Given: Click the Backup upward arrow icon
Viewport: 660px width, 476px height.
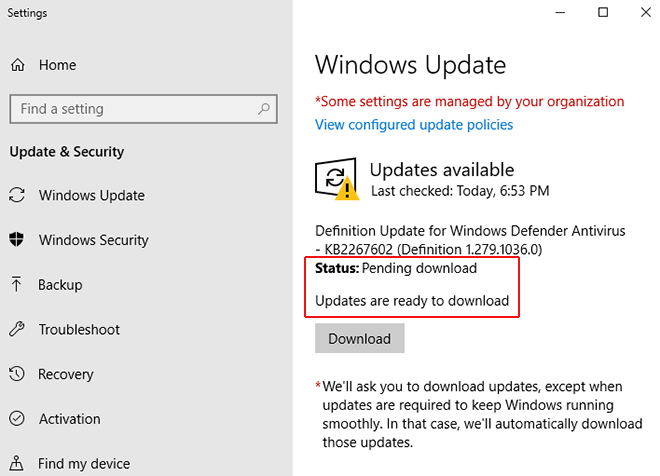Looking at the screenshot, I should click(16, 284).
